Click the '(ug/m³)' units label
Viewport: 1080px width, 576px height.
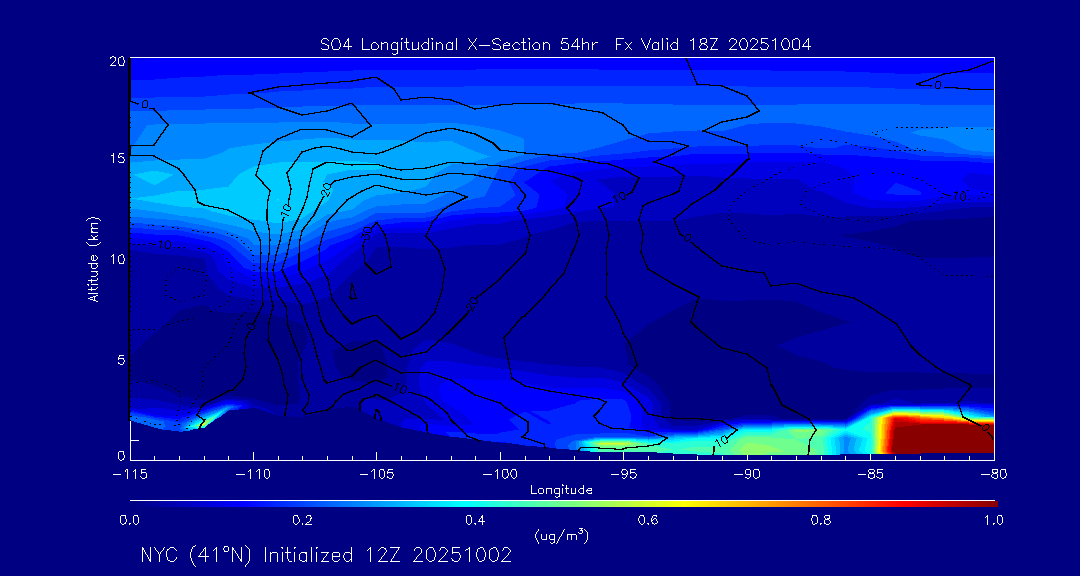(562, 536)
